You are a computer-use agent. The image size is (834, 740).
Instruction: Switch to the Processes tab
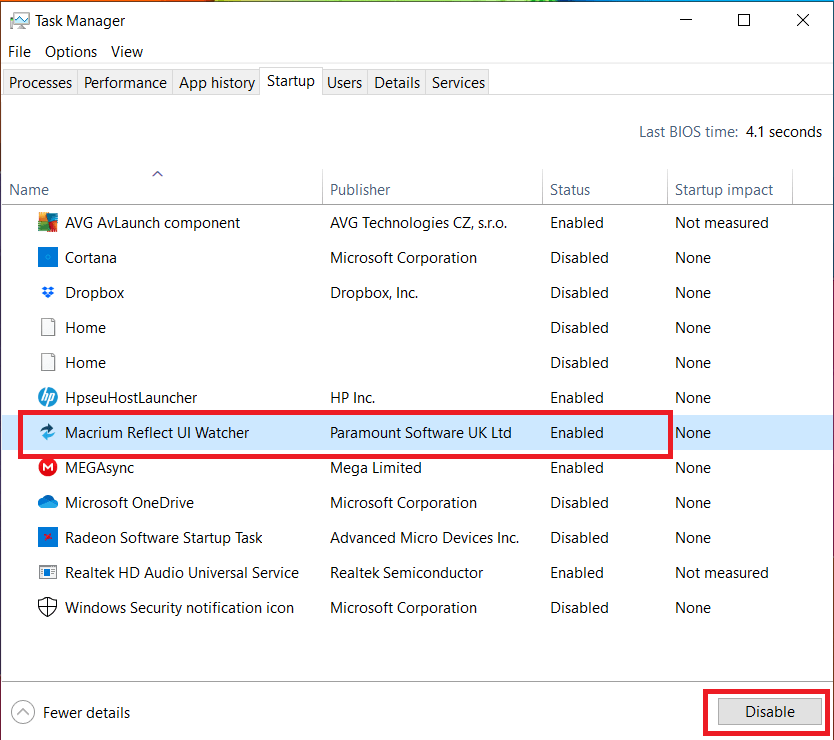coord(40,82)
